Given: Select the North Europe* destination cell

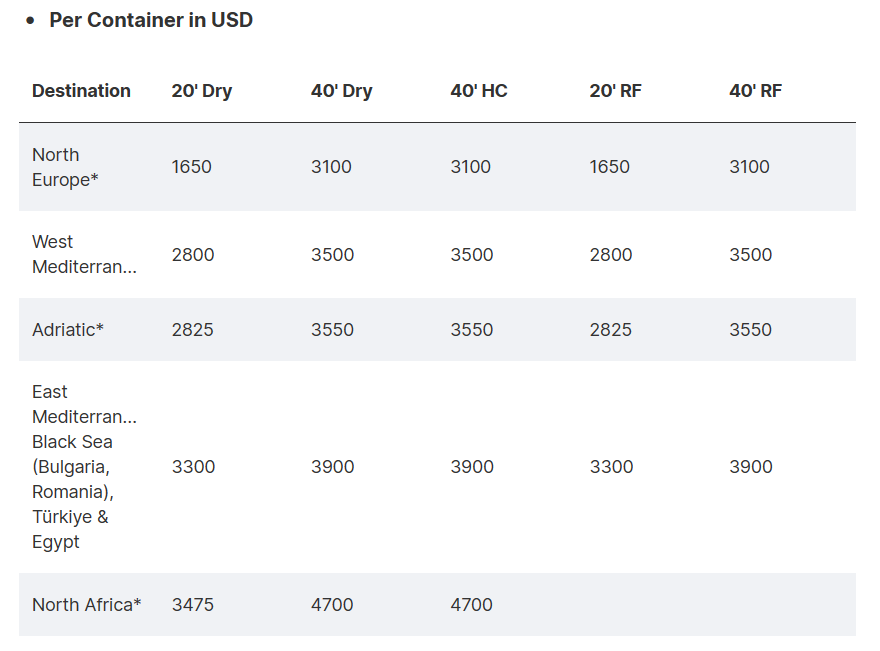Looking at the screenshot, I should pyautogui.click(x=65, y=167).
